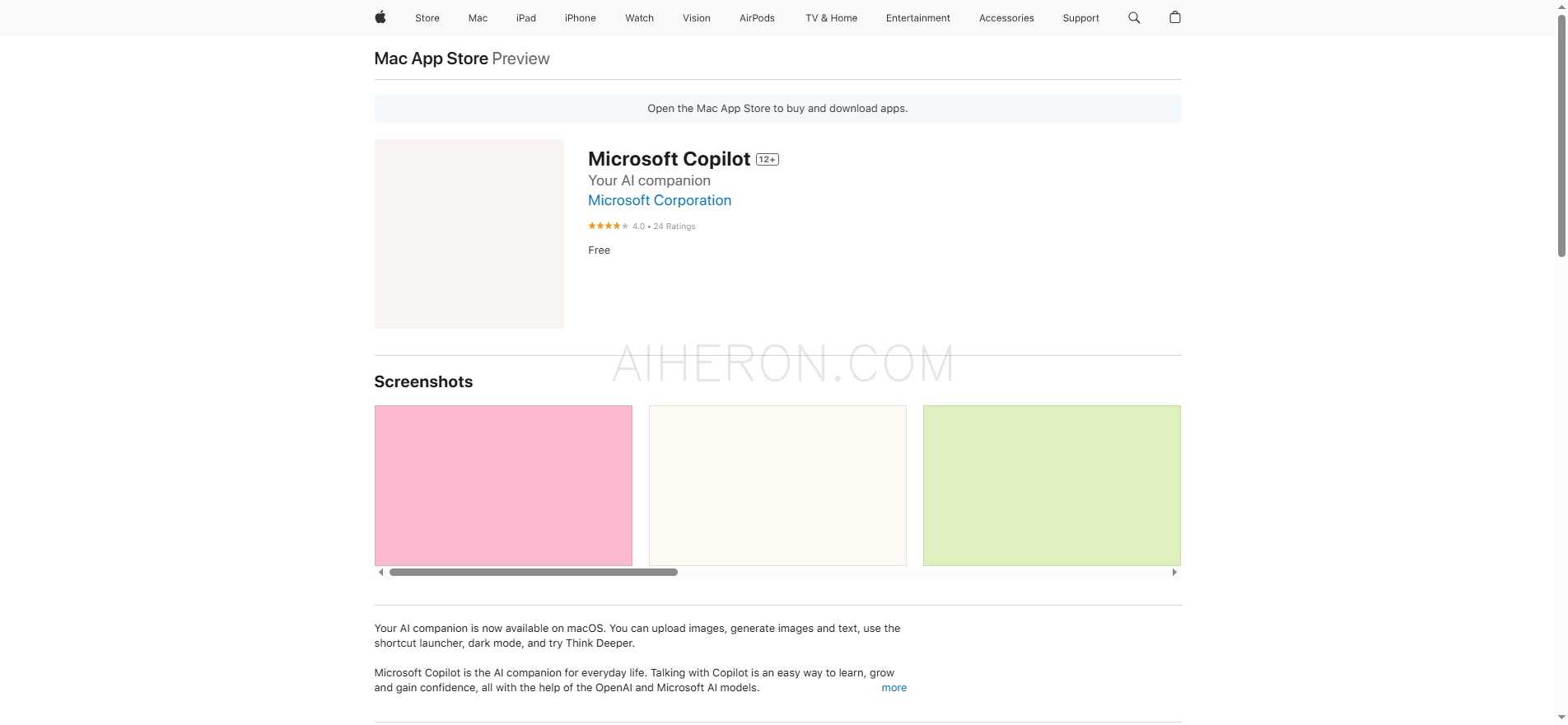Image resolution: width=1568 pixels, height=725 pixels.
Task: Open the Watch menu
Action: [x=639, y=18]
